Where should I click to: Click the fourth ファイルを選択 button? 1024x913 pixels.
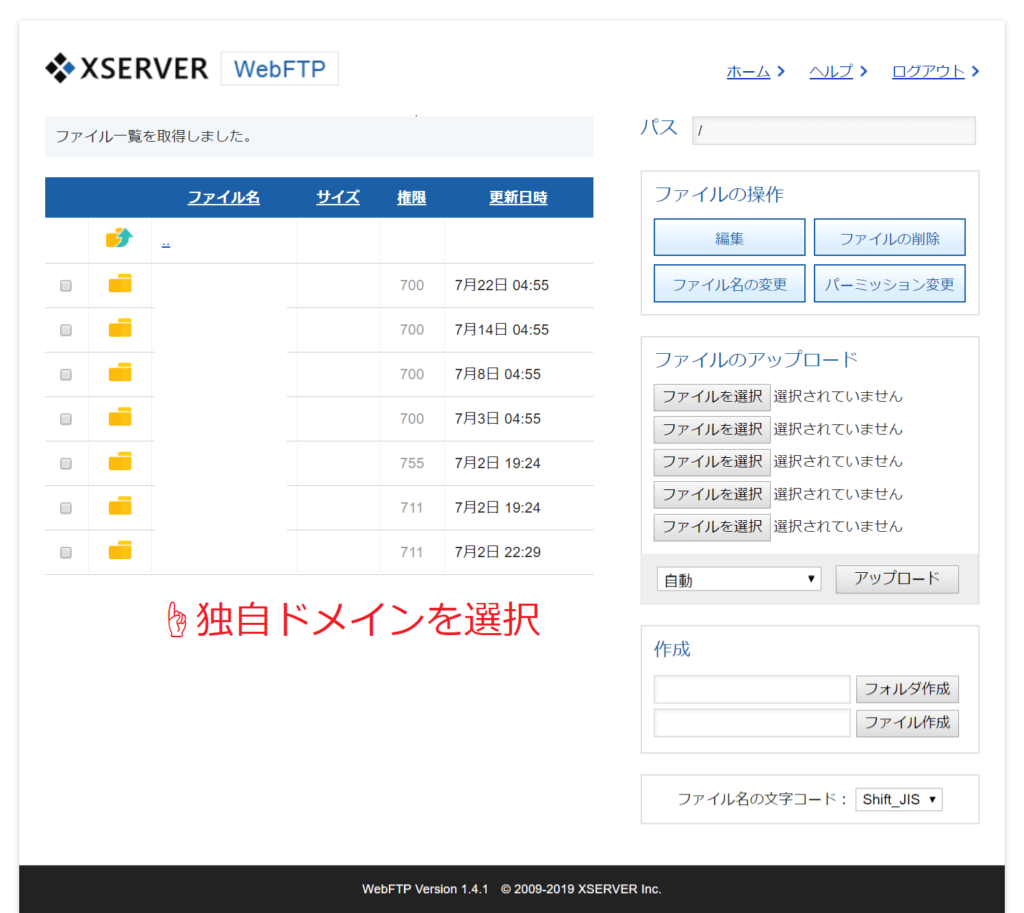[x=712, y=494]
